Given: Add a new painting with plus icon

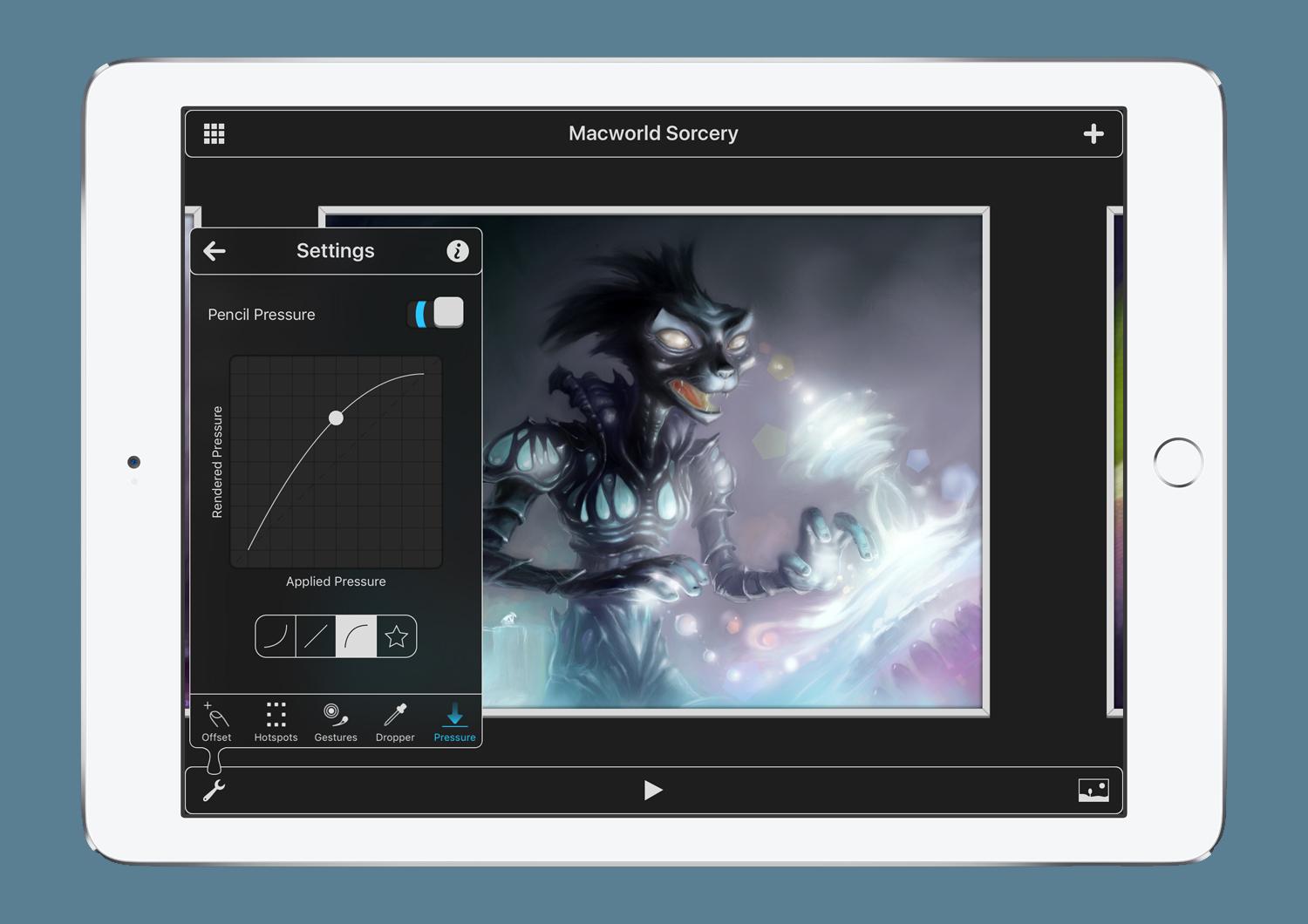Looking at the screenshot, I should click(x=1093, y=133).
